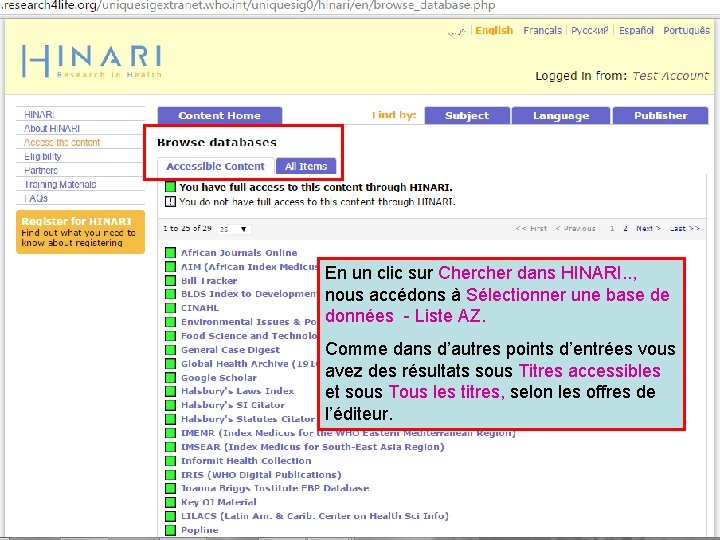This screenshot has width=720, height=540.
Task: Switch to the All Items tab
Action: click(x=306, y=166)
